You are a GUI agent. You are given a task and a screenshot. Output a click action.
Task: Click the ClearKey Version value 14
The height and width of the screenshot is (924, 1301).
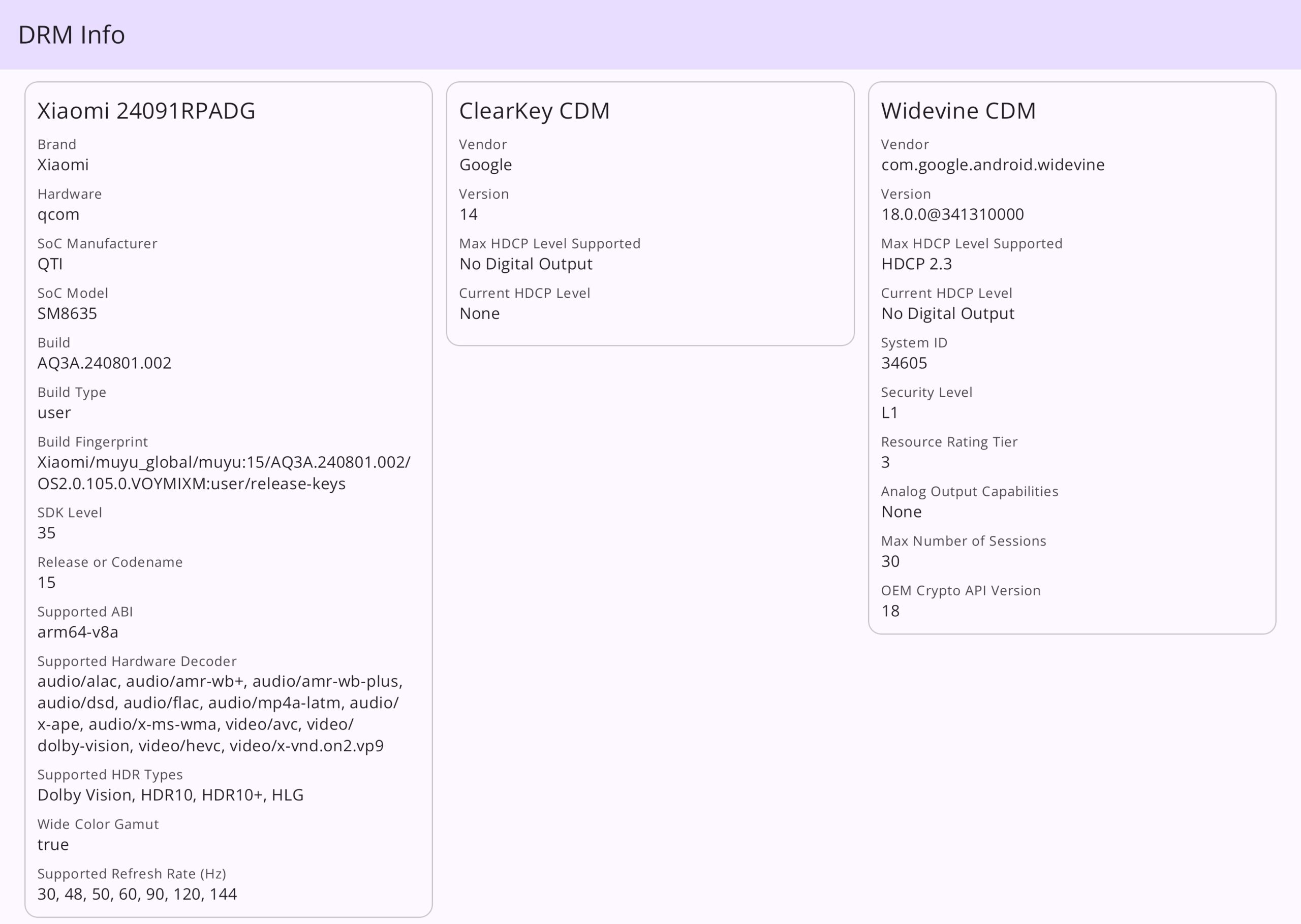469,214
